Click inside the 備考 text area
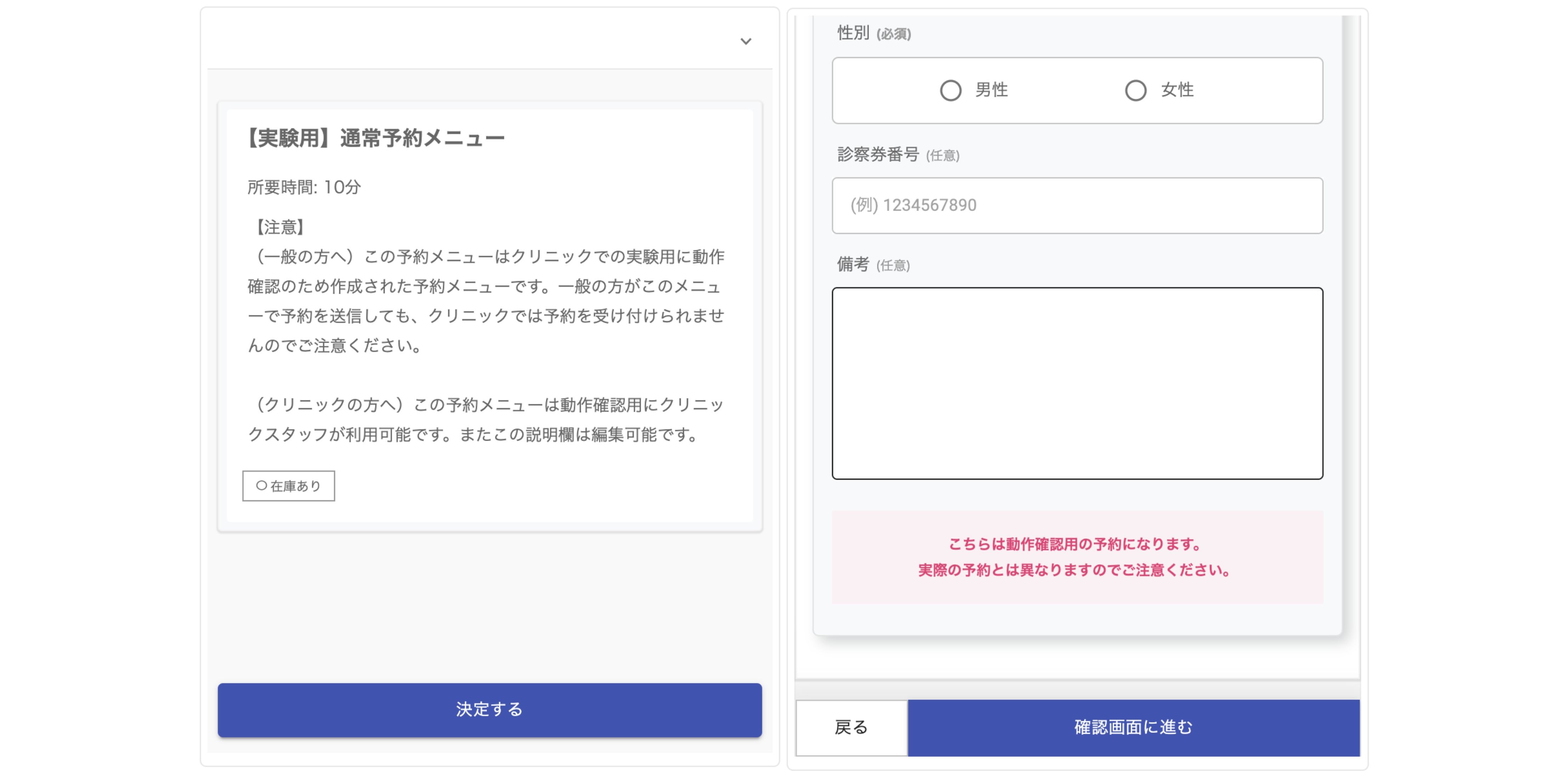 (x=1077, y=383)
